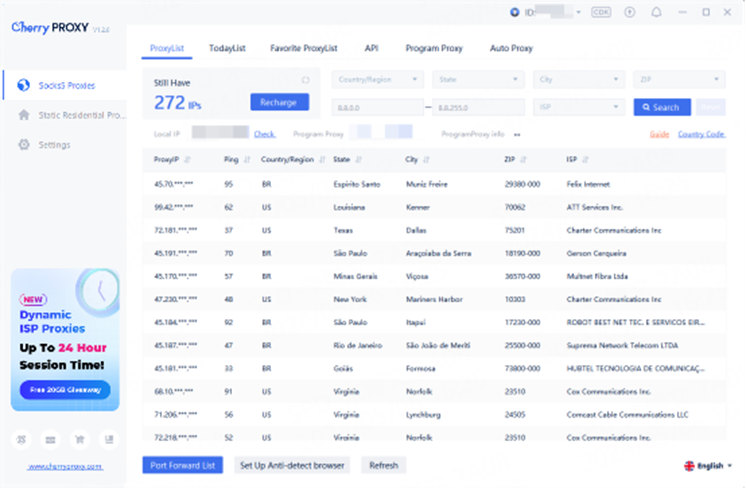Select proxy row 99.42.***.*** Kenner
Viewport: 746px width, 488px height.
(x=434, y=207)
